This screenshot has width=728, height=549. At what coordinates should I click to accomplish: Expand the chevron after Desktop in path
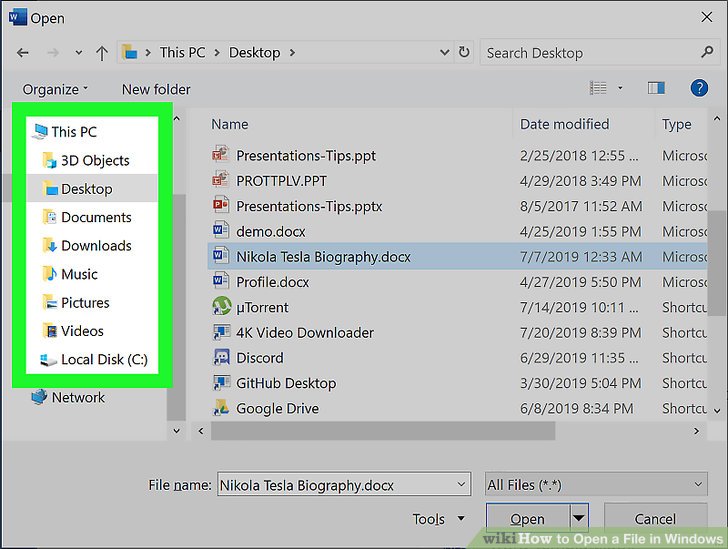(292, 52)
